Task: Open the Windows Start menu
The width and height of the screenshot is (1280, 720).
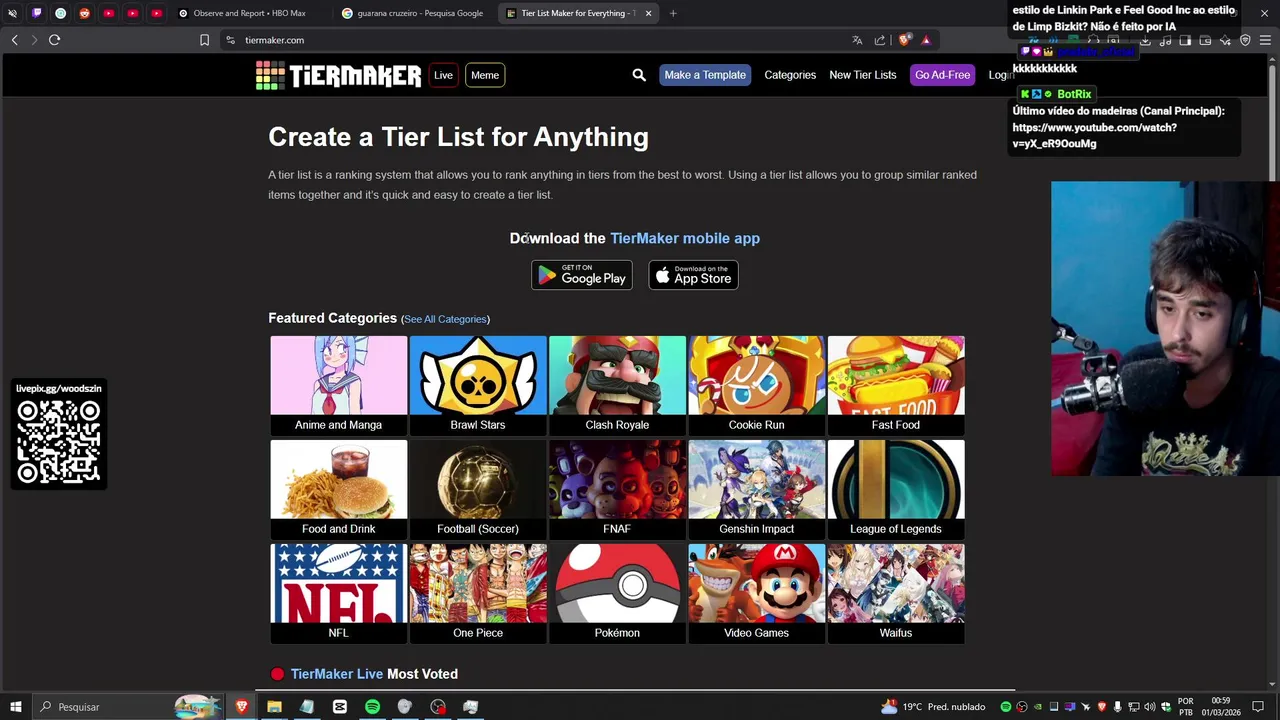Action: point(15,707)
